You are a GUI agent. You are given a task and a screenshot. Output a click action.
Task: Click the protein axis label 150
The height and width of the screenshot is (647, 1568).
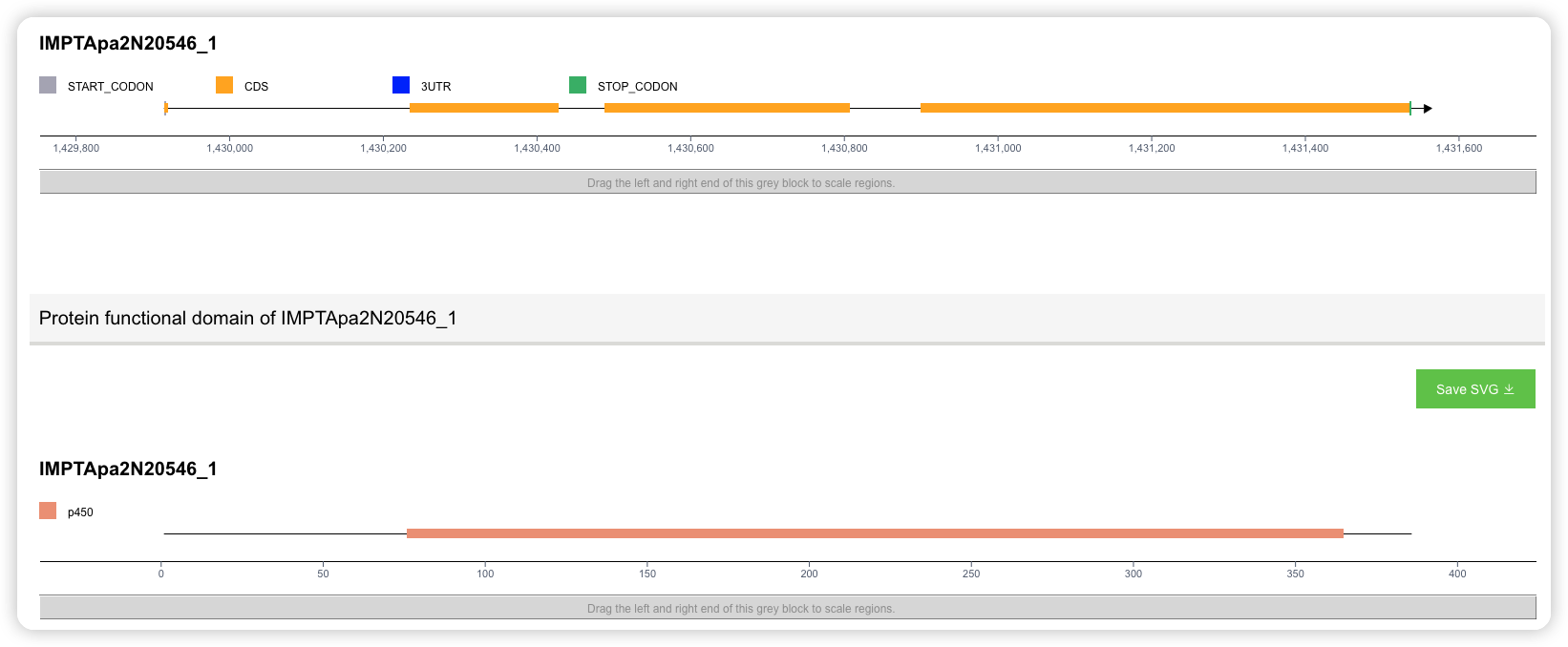coord(647,574)
